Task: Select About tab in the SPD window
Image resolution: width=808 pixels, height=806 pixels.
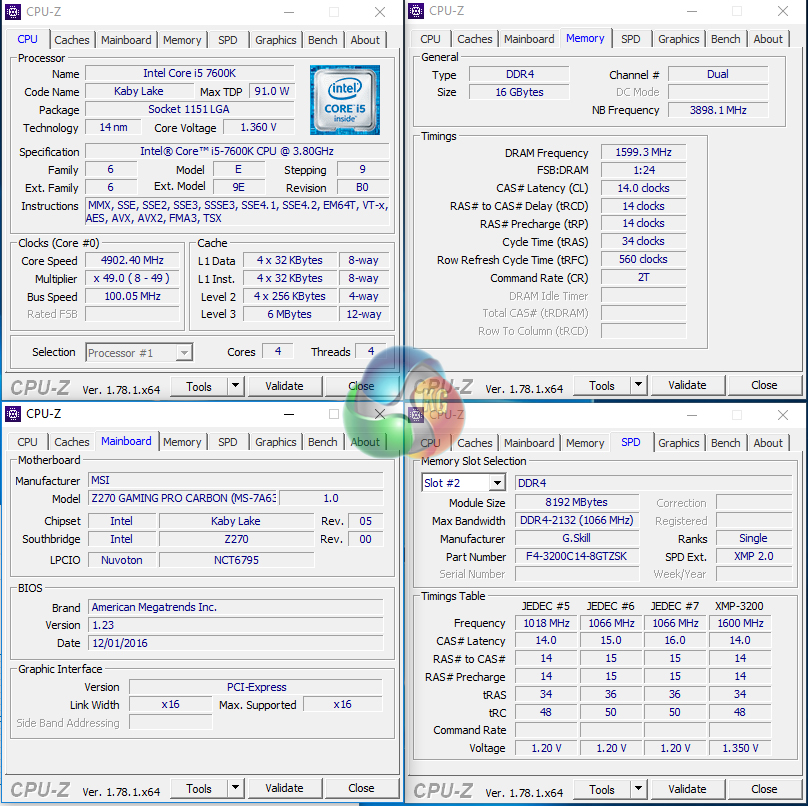Action: point(768,443)
